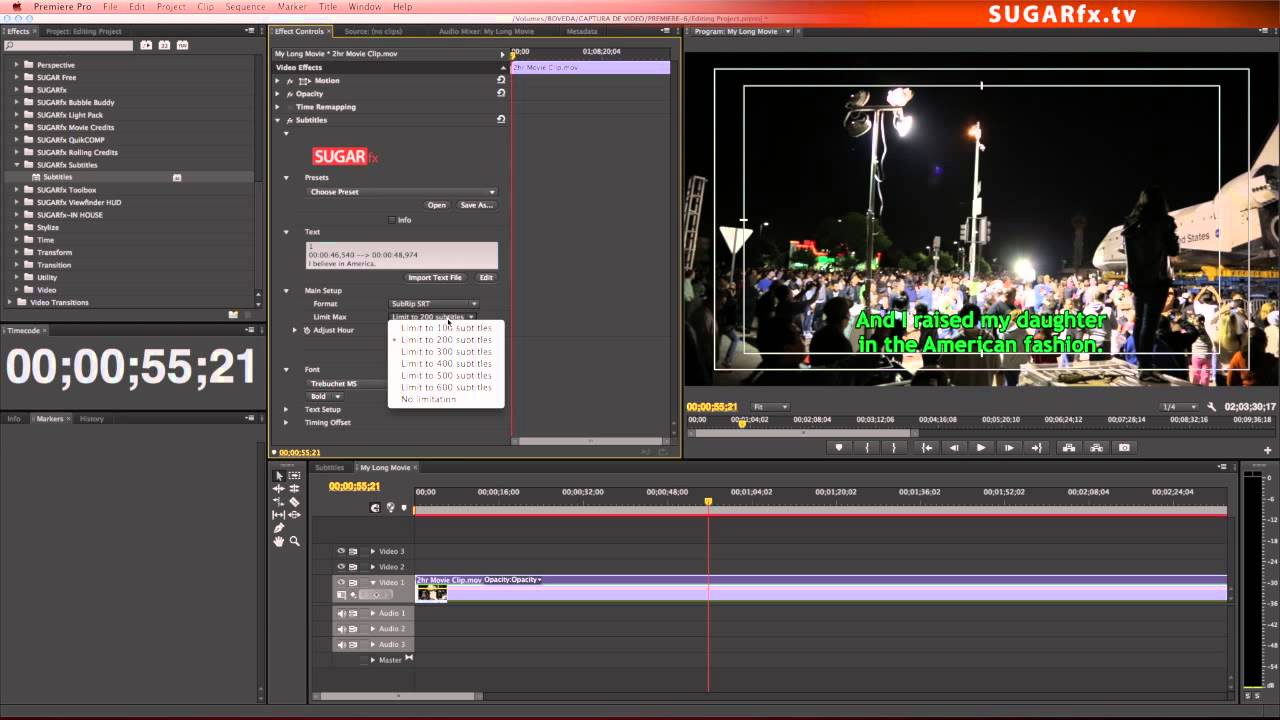Toggle Video 3 track visibility eye
The image size is (1280, 720).
click(x=341, y=551)
